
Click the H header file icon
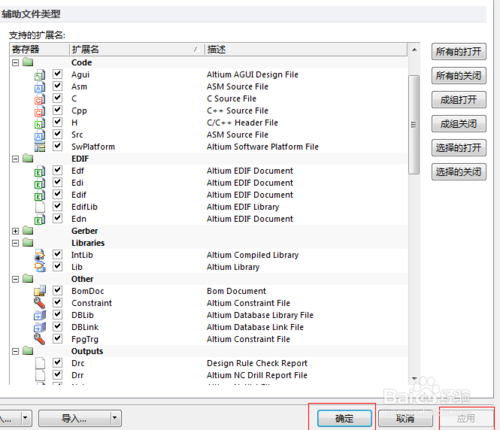(x=40, y=123)
